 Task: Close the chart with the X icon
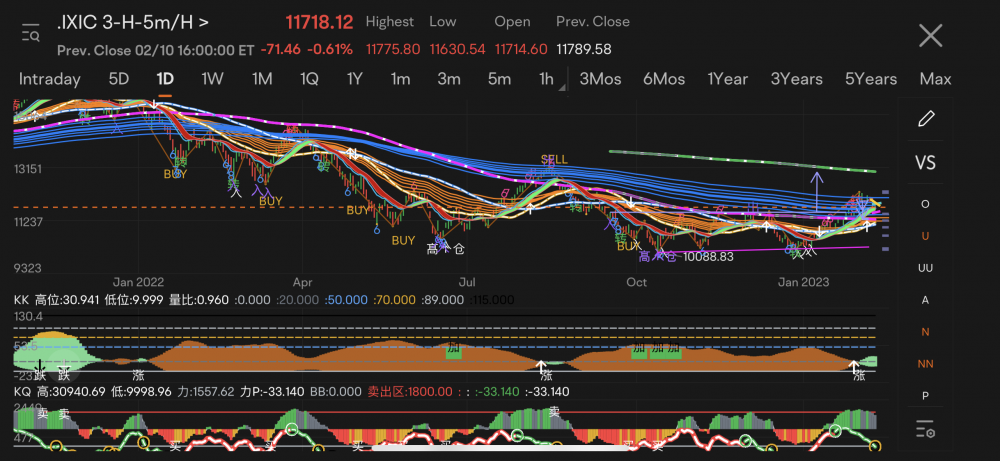point(930,36)
